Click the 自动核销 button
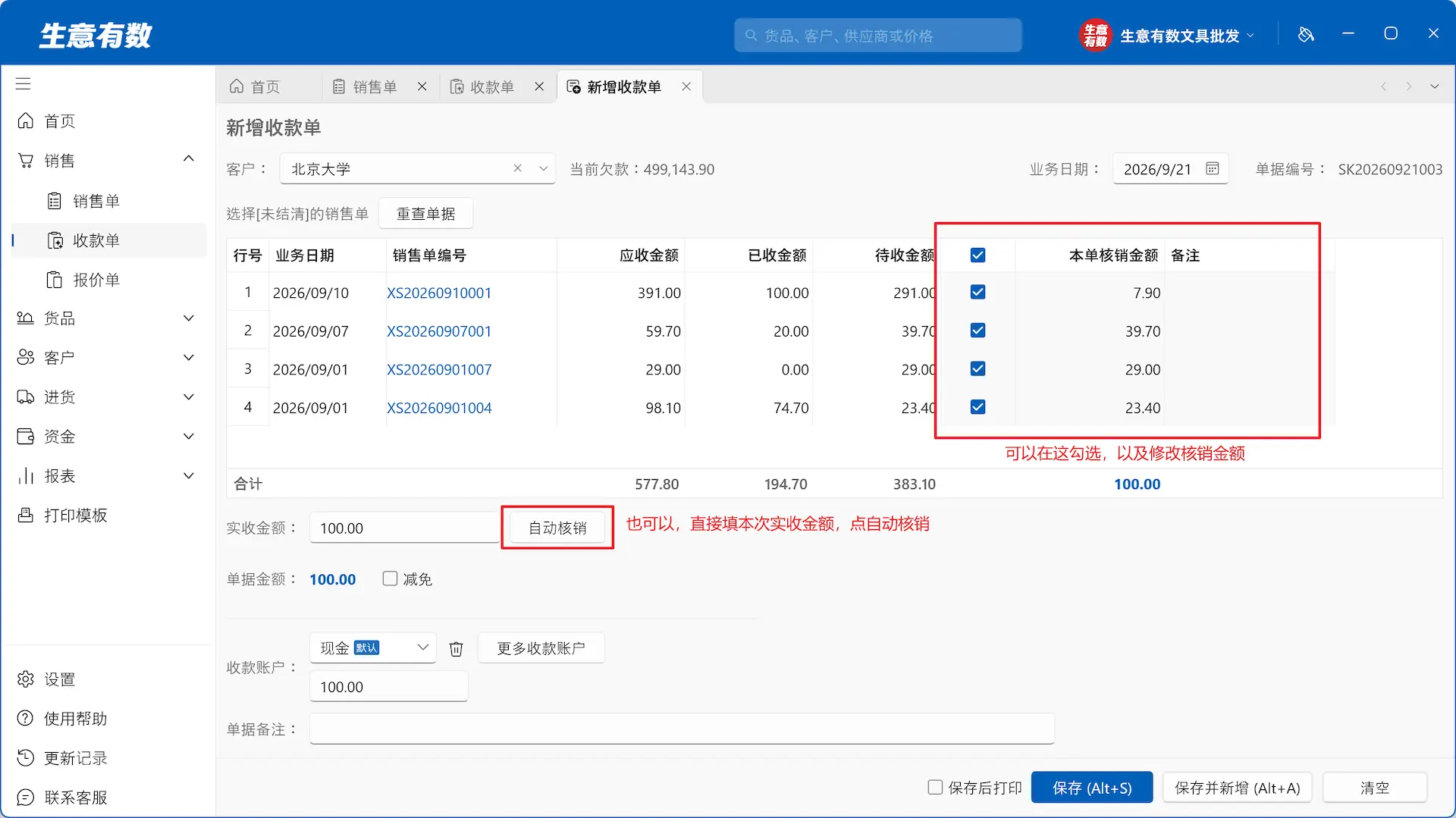 (557, 528)
